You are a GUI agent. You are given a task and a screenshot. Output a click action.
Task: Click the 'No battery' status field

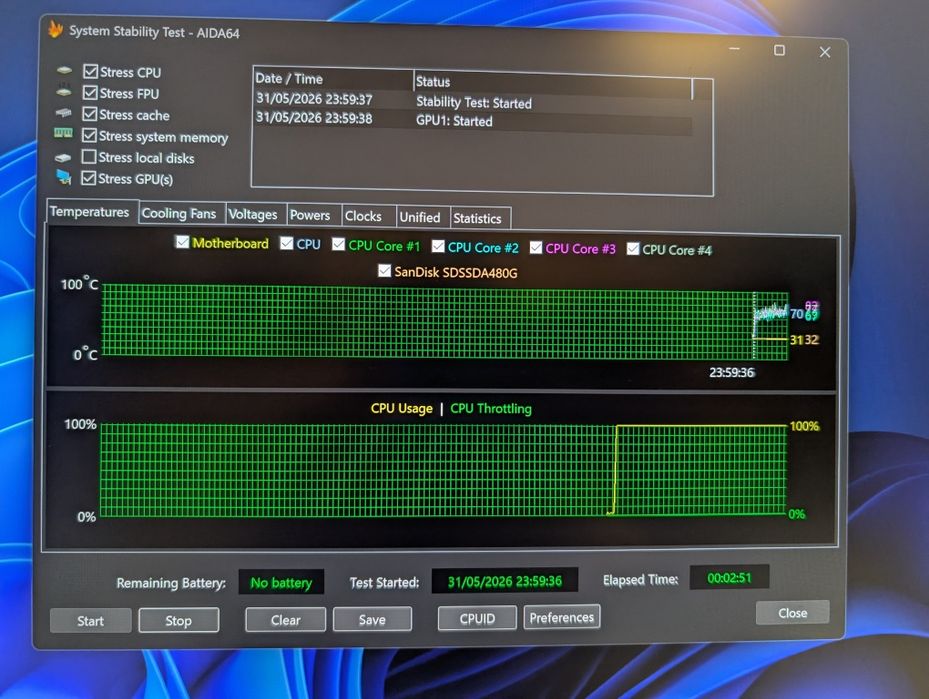(281, 582)
